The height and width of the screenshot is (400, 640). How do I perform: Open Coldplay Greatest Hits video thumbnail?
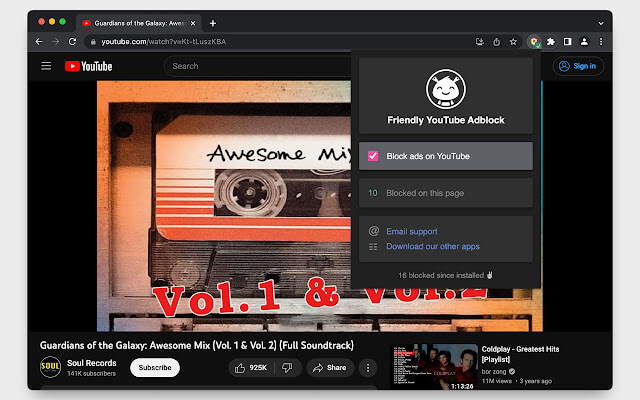click(433, 366)
